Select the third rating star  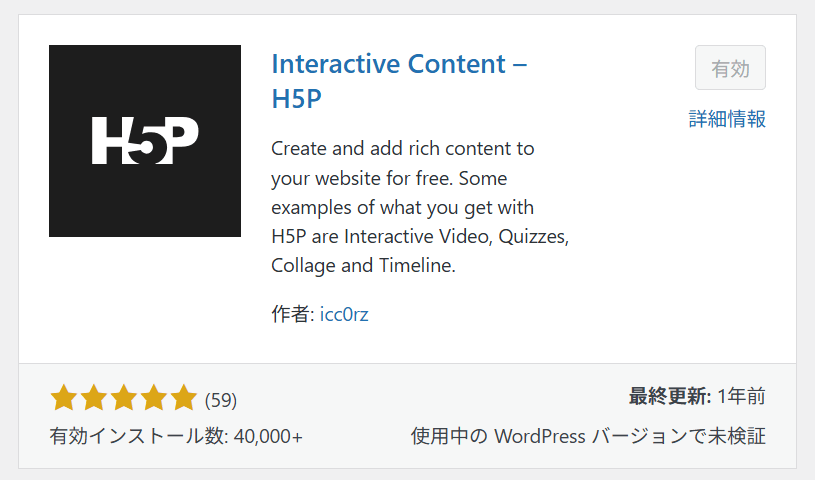coord(124,399)
